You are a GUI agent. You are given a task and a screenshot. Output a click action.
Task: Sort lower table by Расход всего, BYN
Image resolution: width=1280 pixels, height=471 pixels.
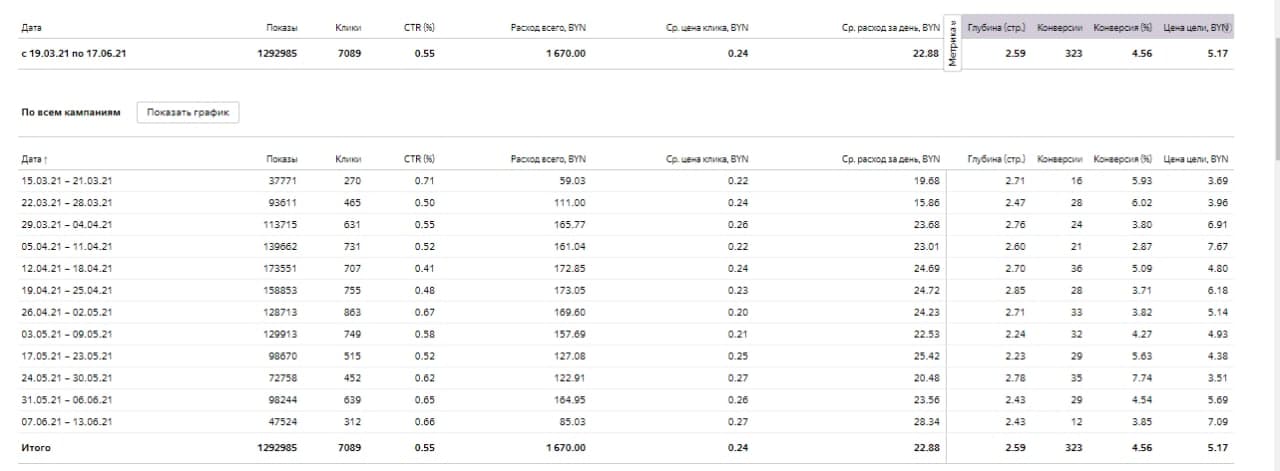click(547, 159)
